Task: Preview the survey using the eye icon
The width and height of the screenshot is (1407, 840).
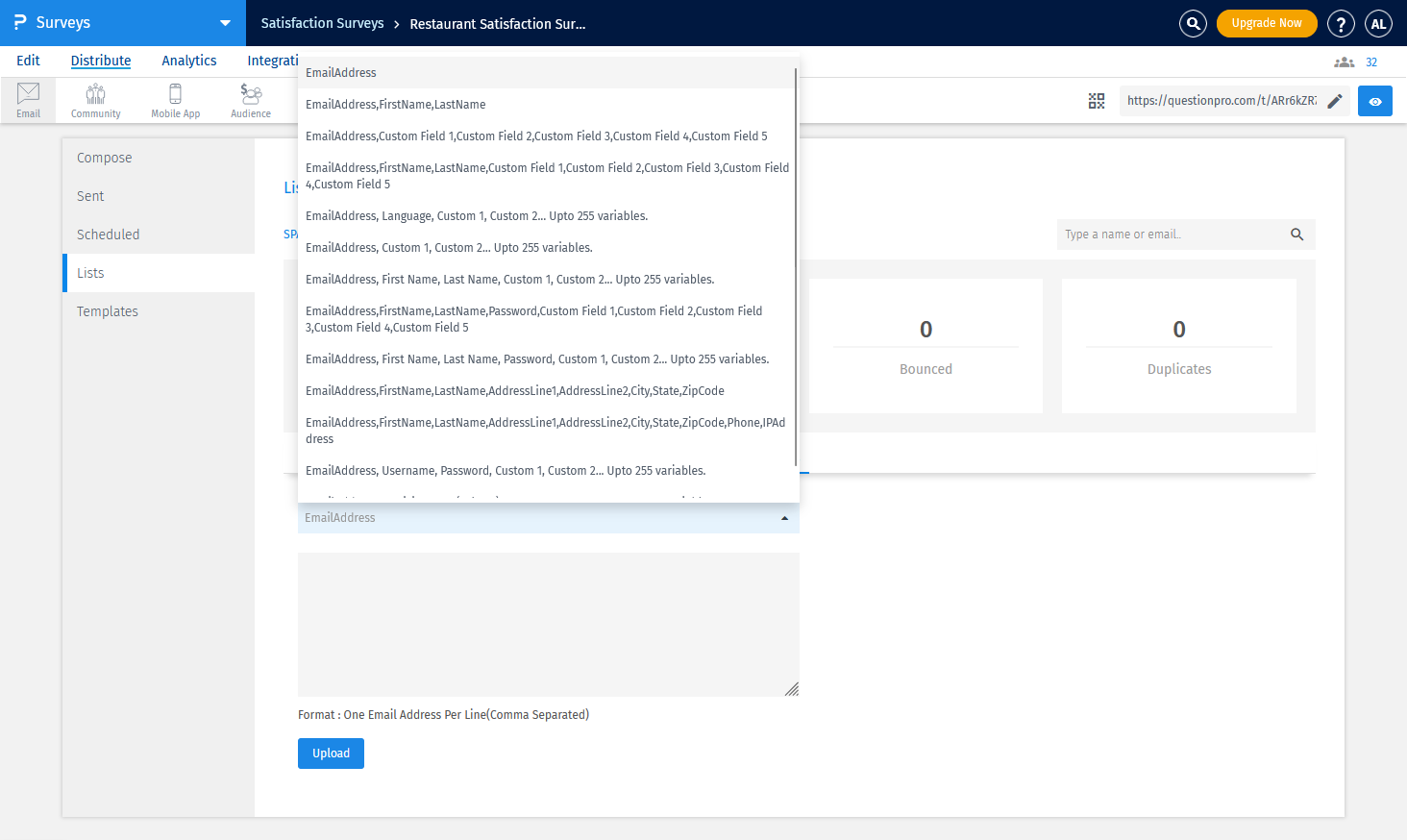Action: point(1374,100)
